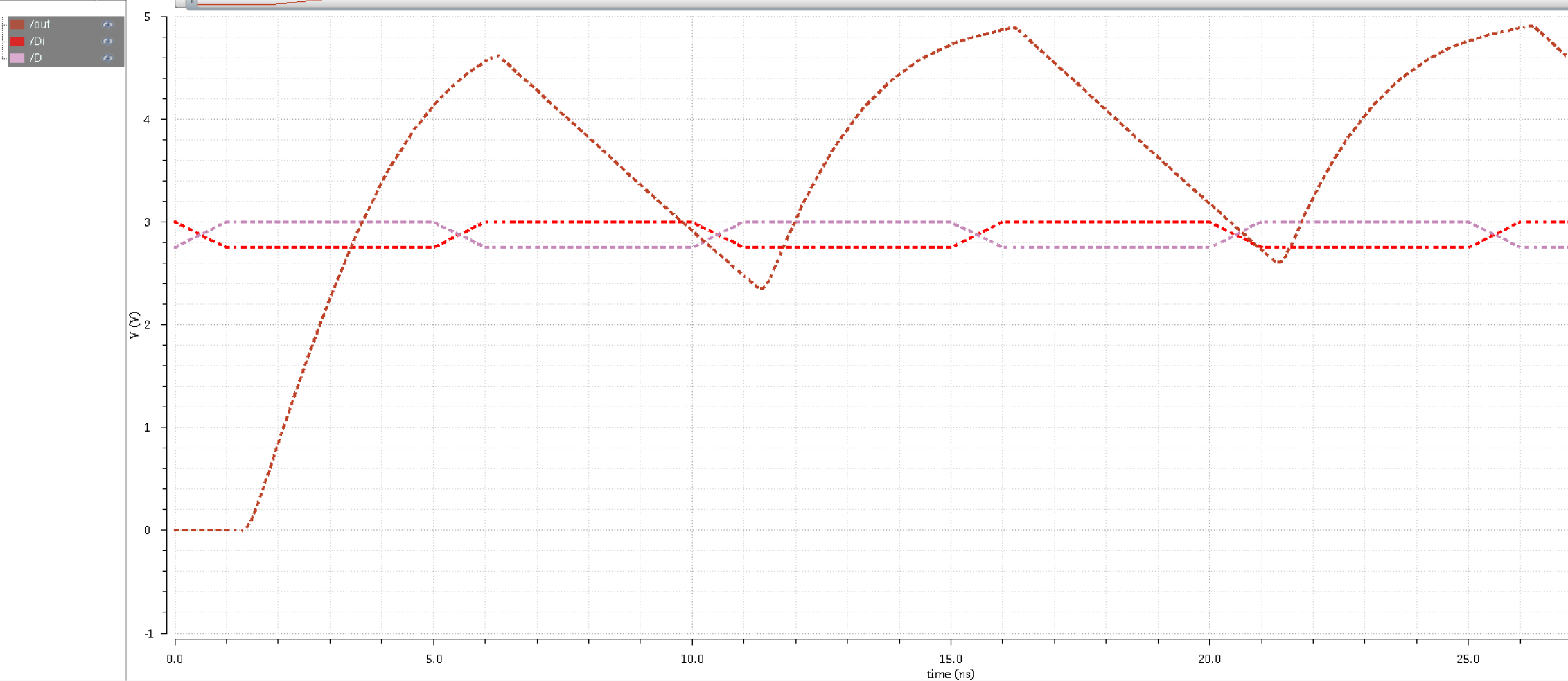Click the 20.0 time axis tick label

1209,659
